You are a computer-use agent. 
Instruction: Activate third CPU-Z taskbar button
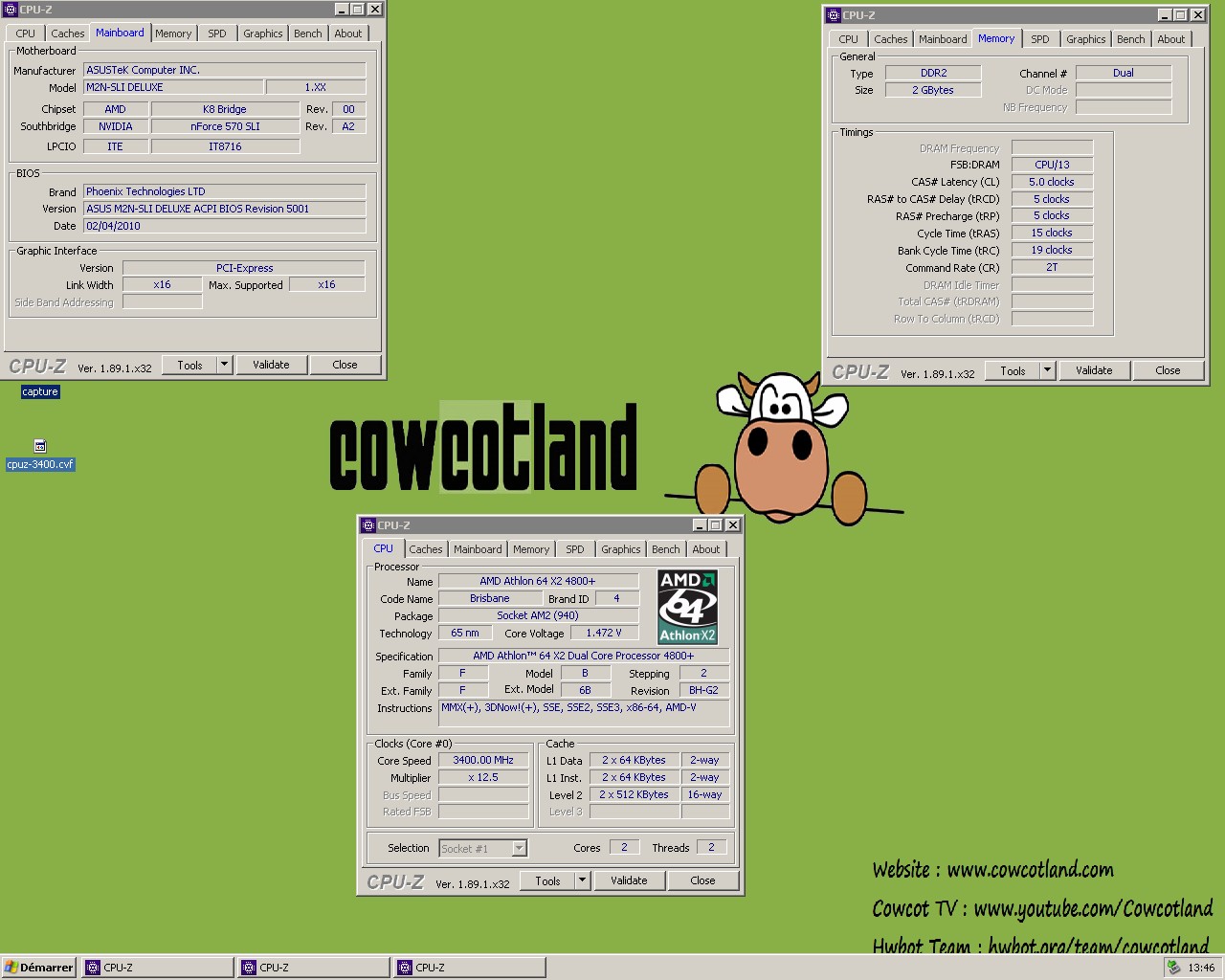pyautogui.click(x=470, y=968)
